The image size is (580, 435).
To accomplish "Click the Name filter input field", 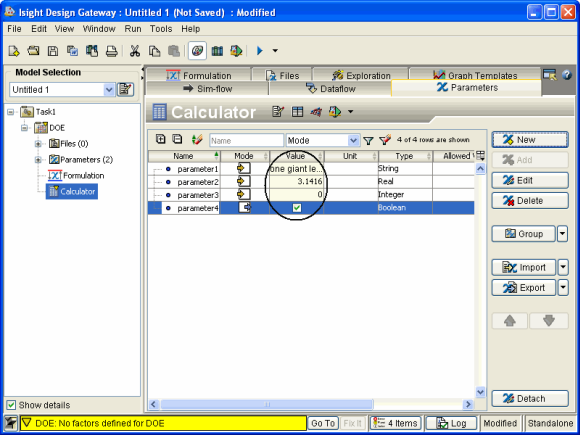I will [x=246, y=141].
